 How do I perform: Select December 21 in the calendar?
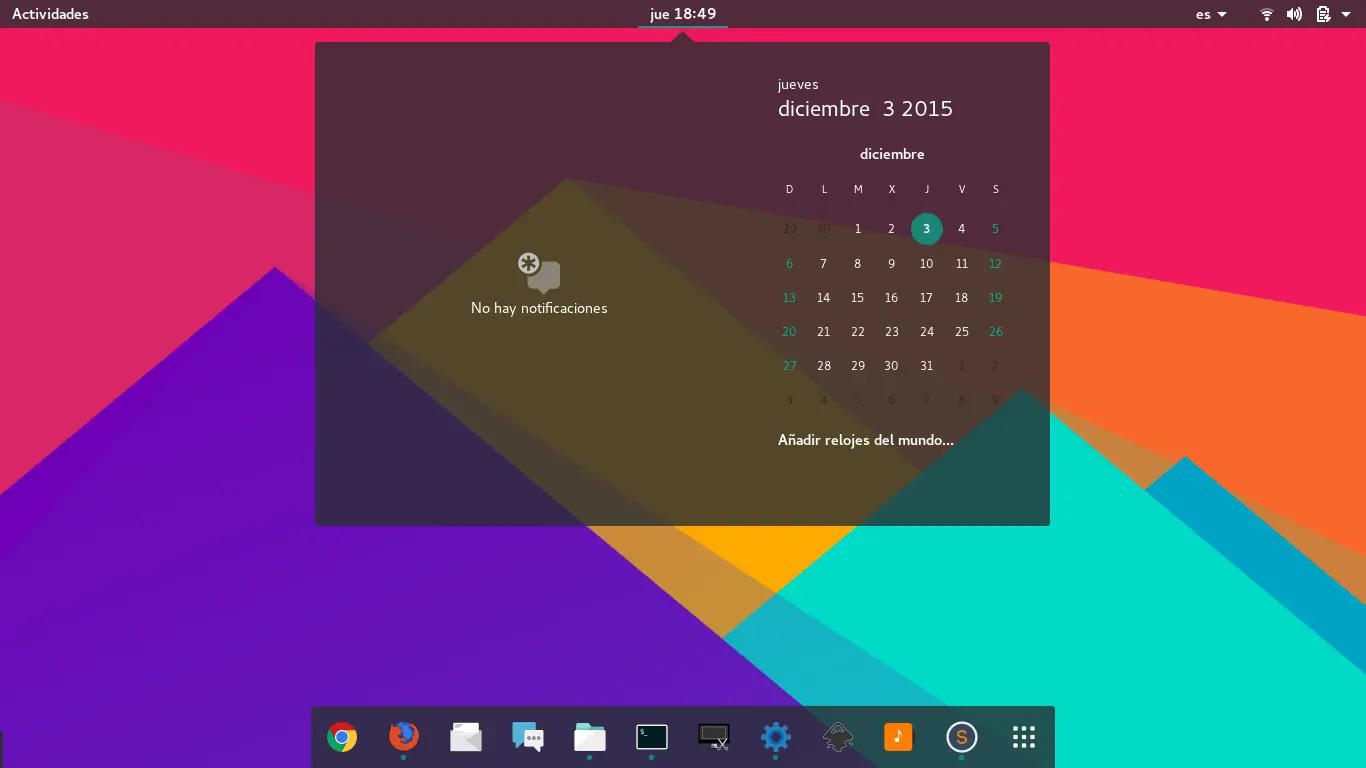(x=823, y=332)
